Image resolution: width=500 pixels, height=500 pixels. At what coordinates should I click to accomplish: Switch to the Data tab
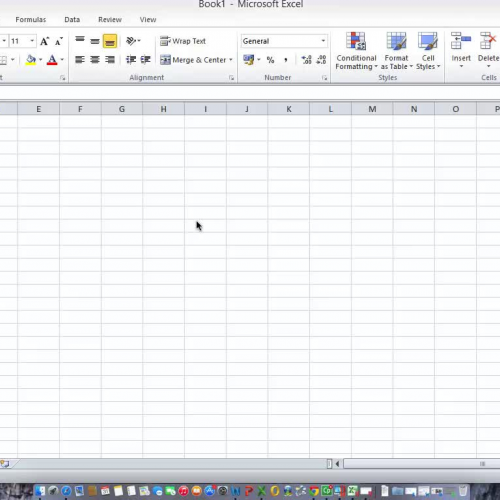point(72,20)
